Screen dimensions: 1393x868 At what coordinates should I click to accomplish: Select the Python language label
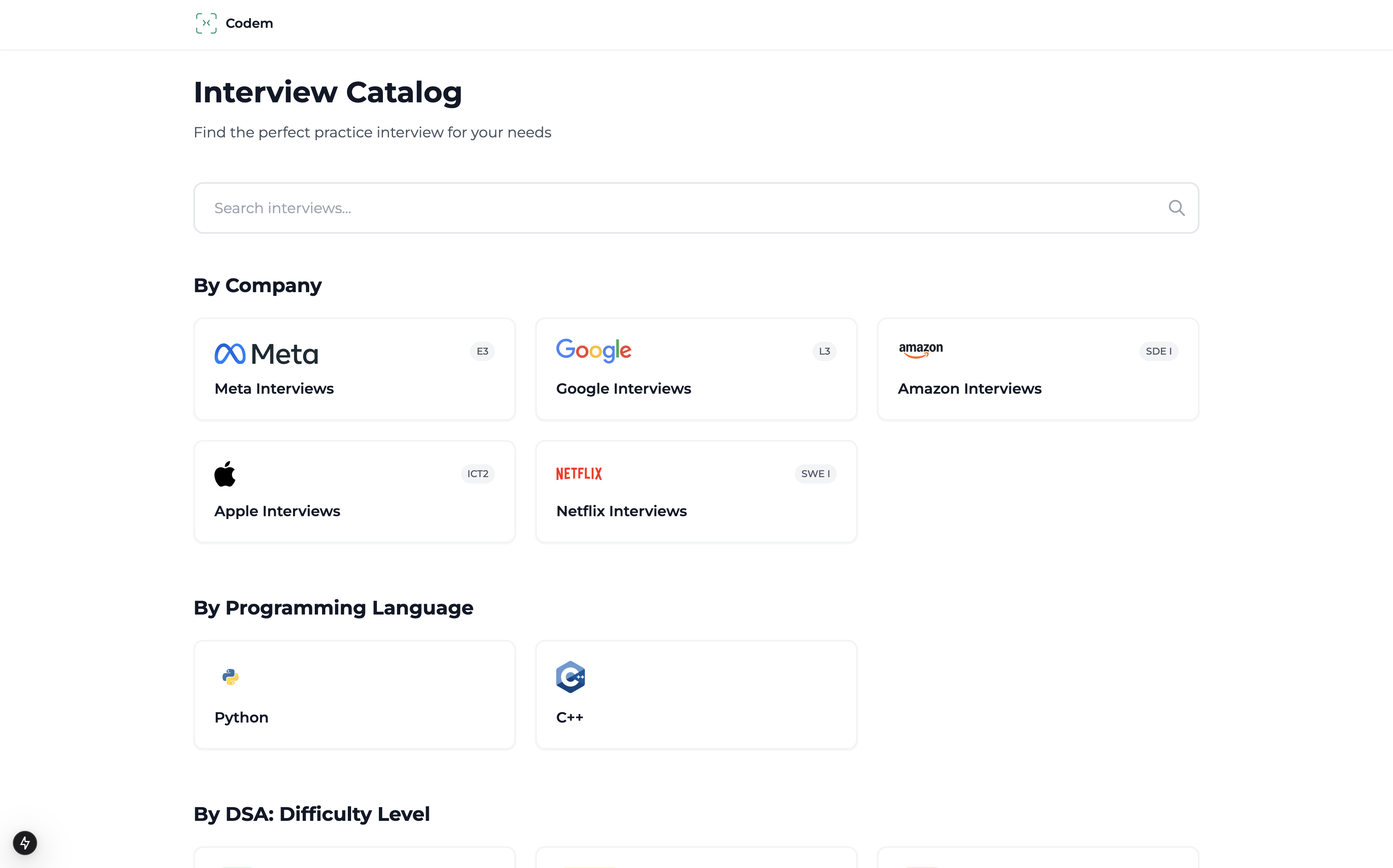(241, 718)
